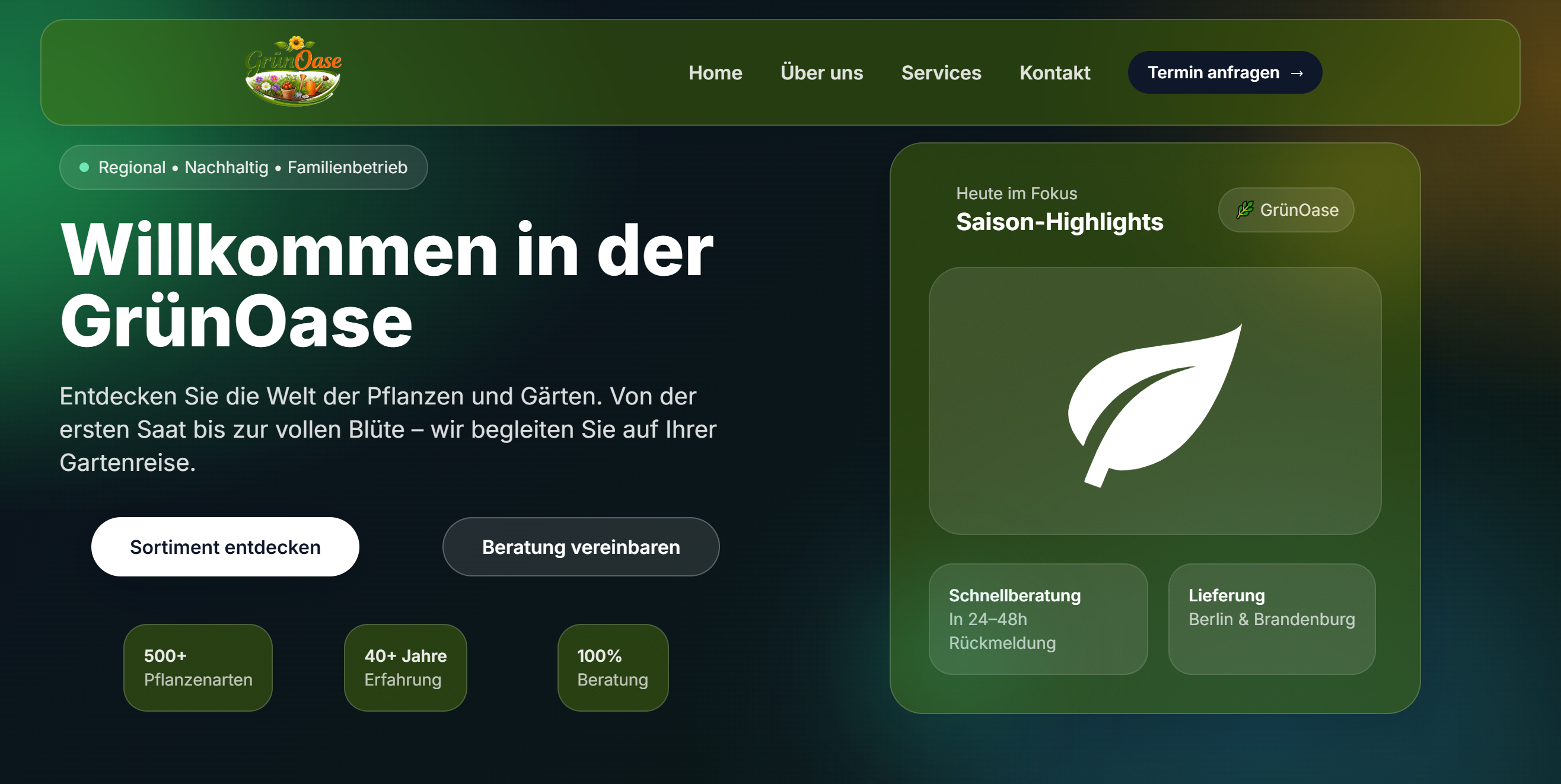Screen dimensions: 1561x784
Task: Select the 500+ Pflanzenarten stat card
Action: point(197,667)
